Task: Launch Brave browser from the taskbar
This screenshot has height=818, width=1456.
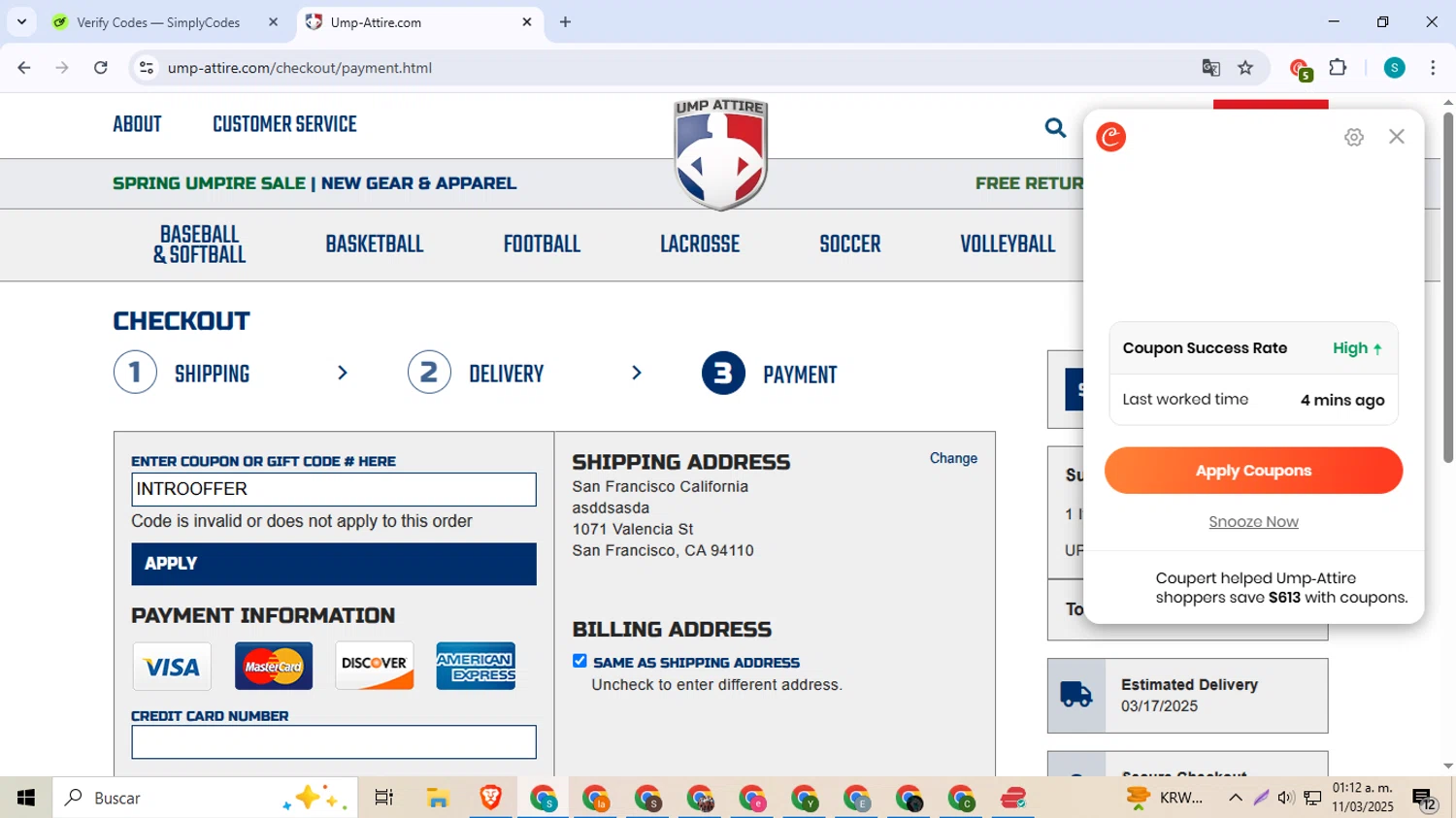Action: (x=490, y=798)
